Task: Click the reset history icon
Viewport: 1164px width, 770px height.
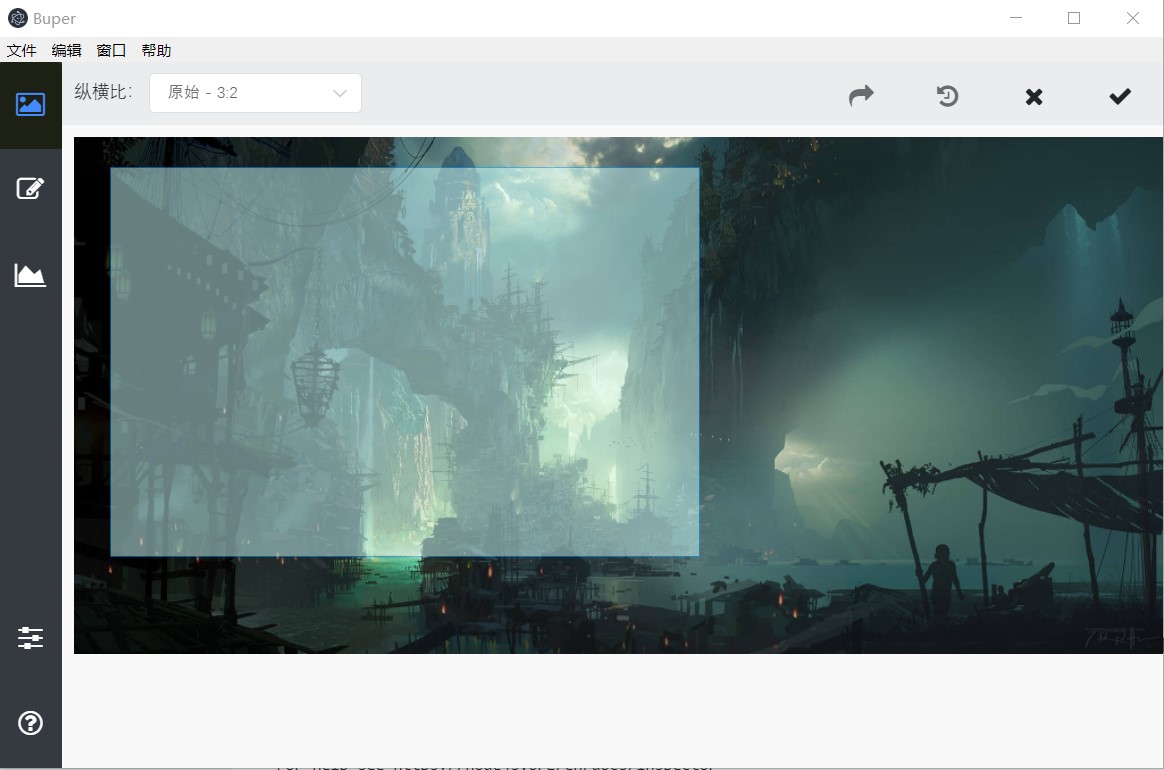Action: (x=947, y=96)
